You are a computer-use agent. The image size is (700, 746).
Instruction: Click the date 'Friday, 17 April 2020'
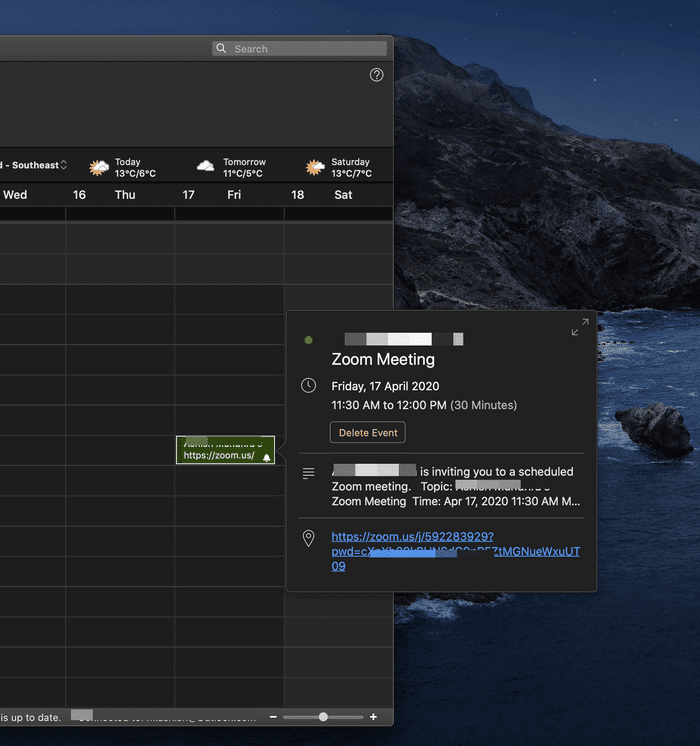pyautogui.click(x=385, y=386)
